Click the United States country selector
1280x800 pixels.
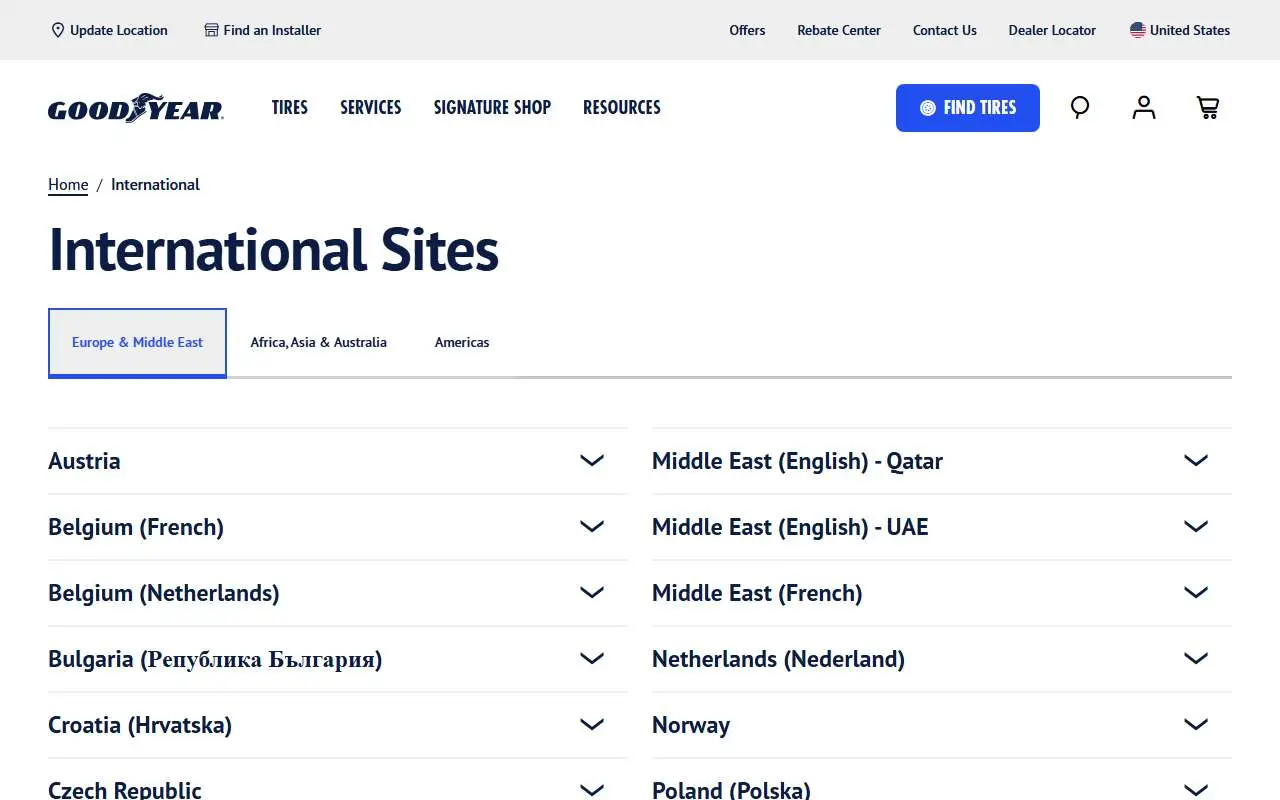(x=1180, y=30)
